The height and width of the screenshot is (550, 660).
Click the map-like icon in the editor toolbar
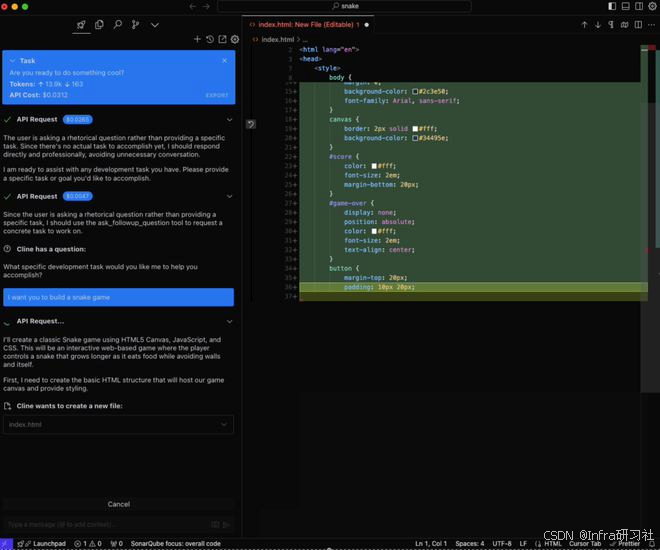tap(625, 25)
